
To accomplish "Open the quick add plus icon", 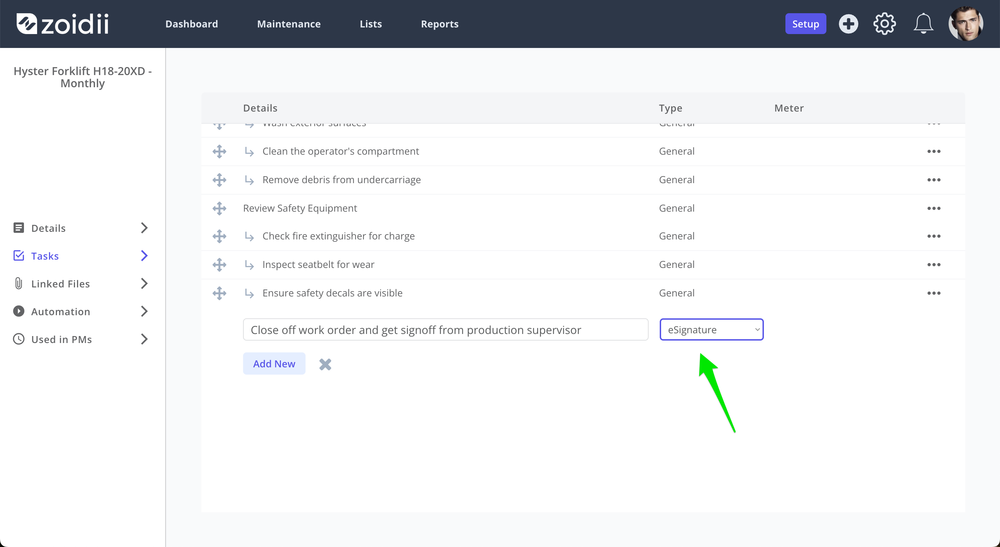I will [848, 24].
